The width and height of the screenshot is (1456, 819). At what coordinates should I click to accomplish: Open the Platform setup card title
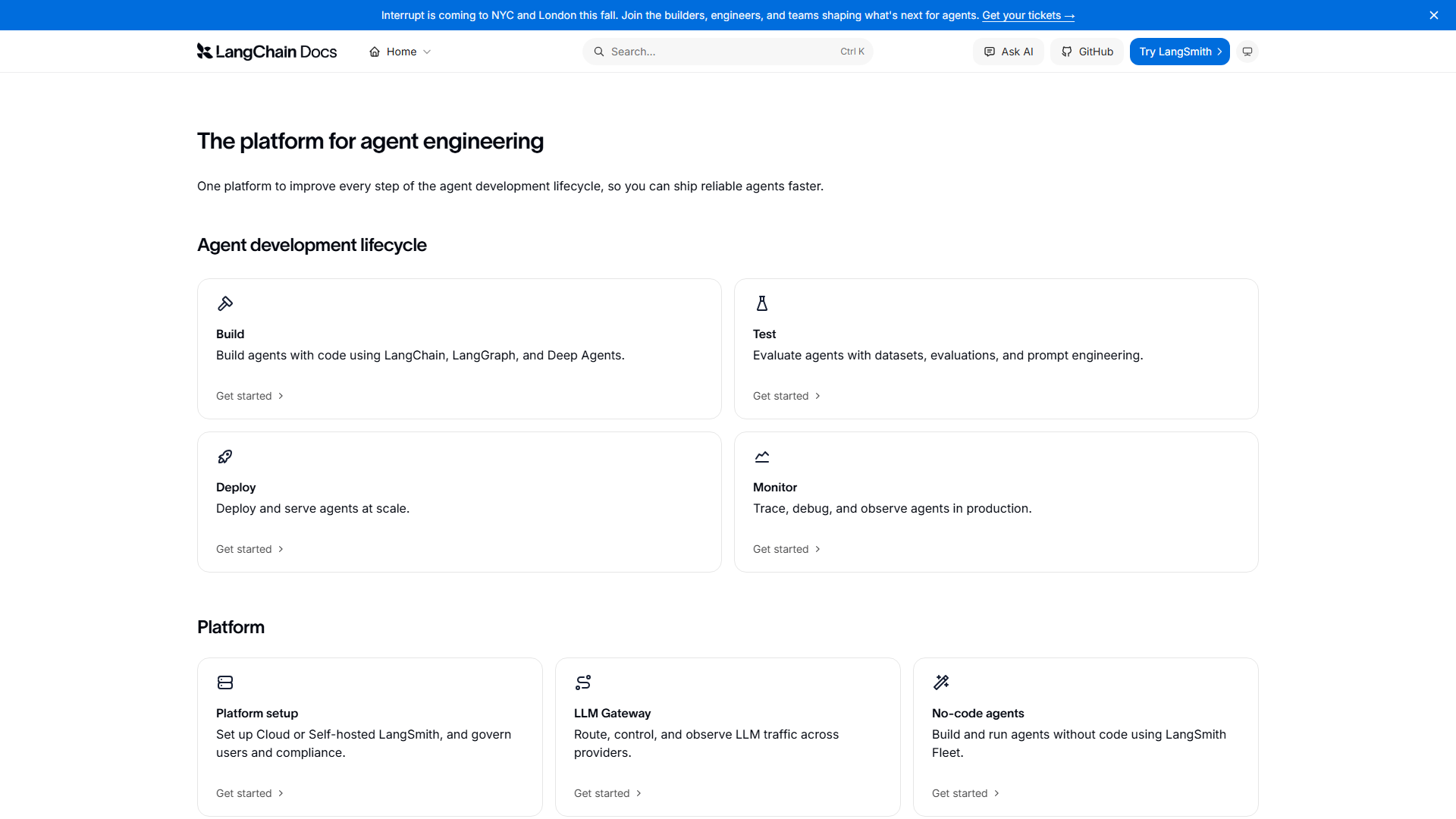[257, 713]
